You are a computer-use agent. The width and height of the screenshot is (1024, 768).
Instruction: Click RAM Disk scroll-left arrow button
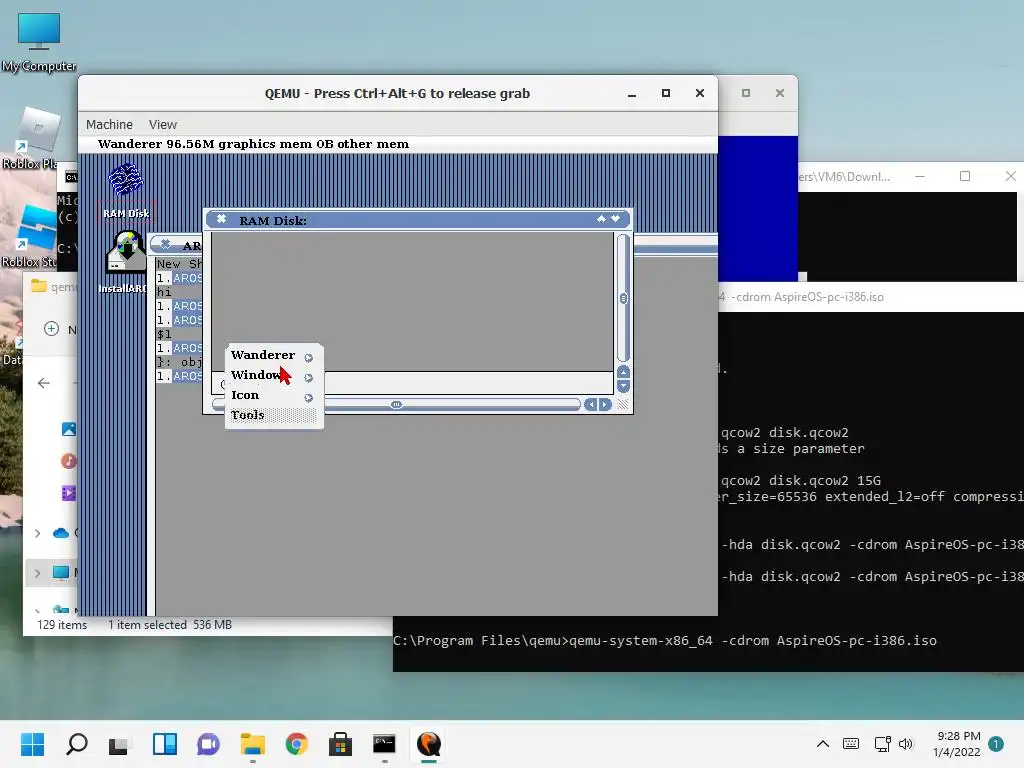590,405
